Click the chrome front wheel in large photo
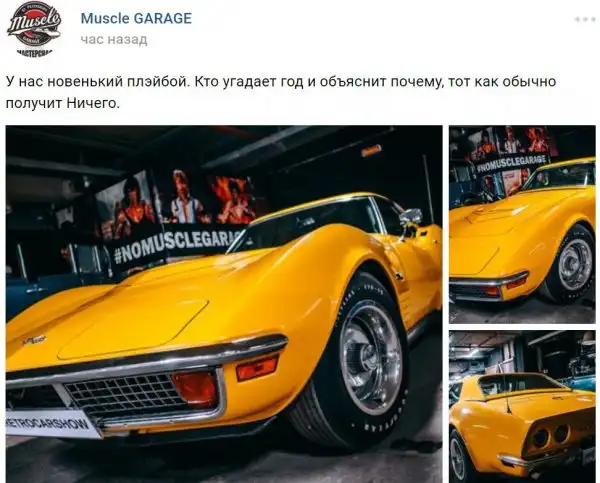Image resolution: width=600 pixels, height=483 pixels. 370,357
